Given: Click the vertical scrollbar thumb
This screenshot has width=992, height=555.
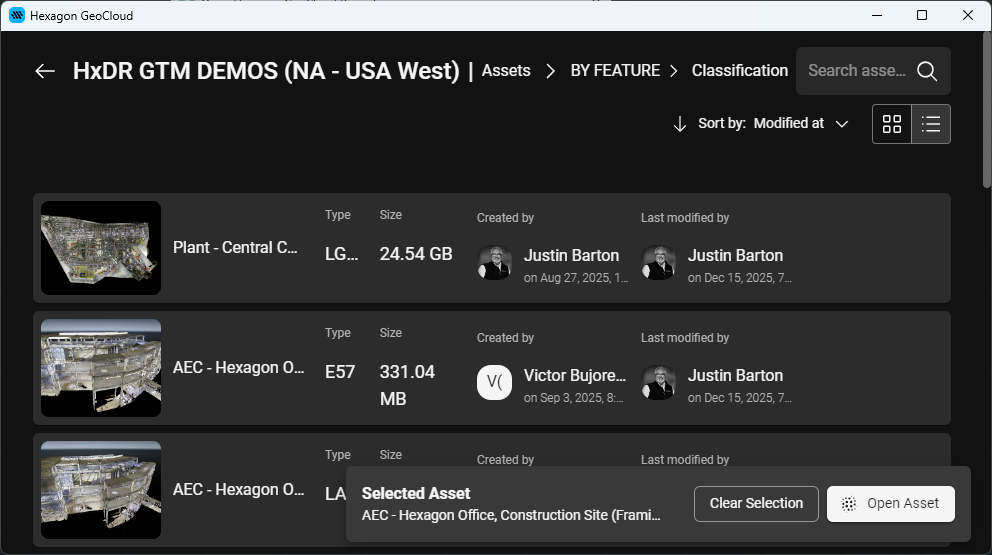Looking at the screenshot, I should [x=986, y=109].
